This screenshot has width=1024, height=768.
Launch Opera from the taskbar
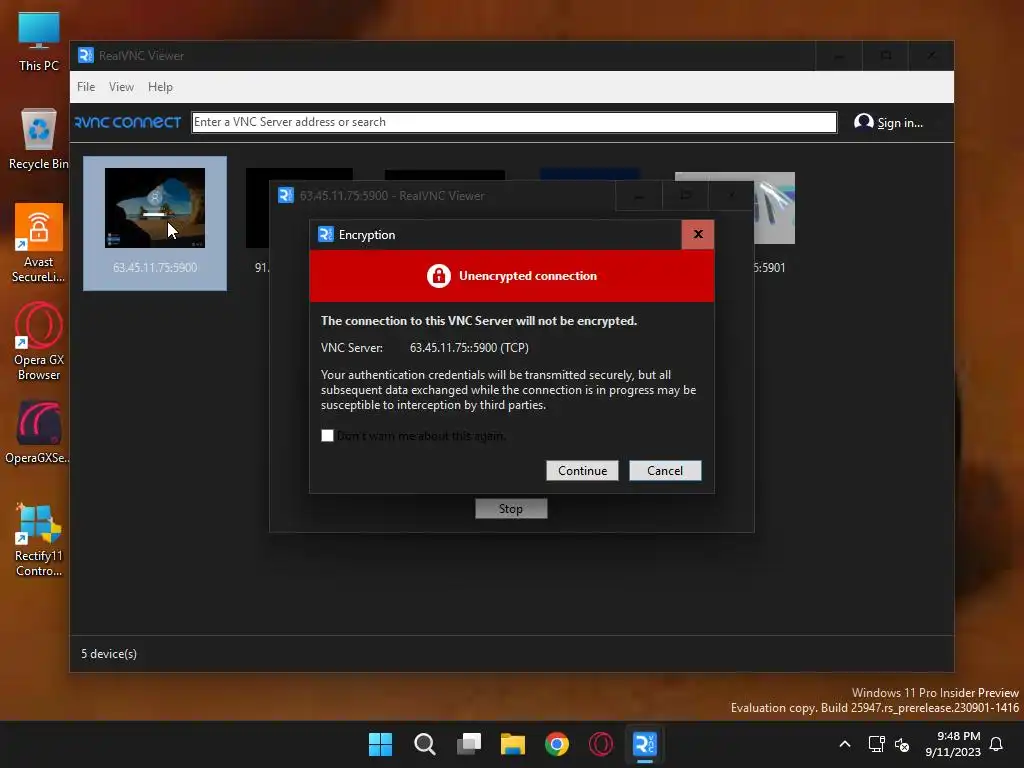pyautogui.click(x=601, y=744)
